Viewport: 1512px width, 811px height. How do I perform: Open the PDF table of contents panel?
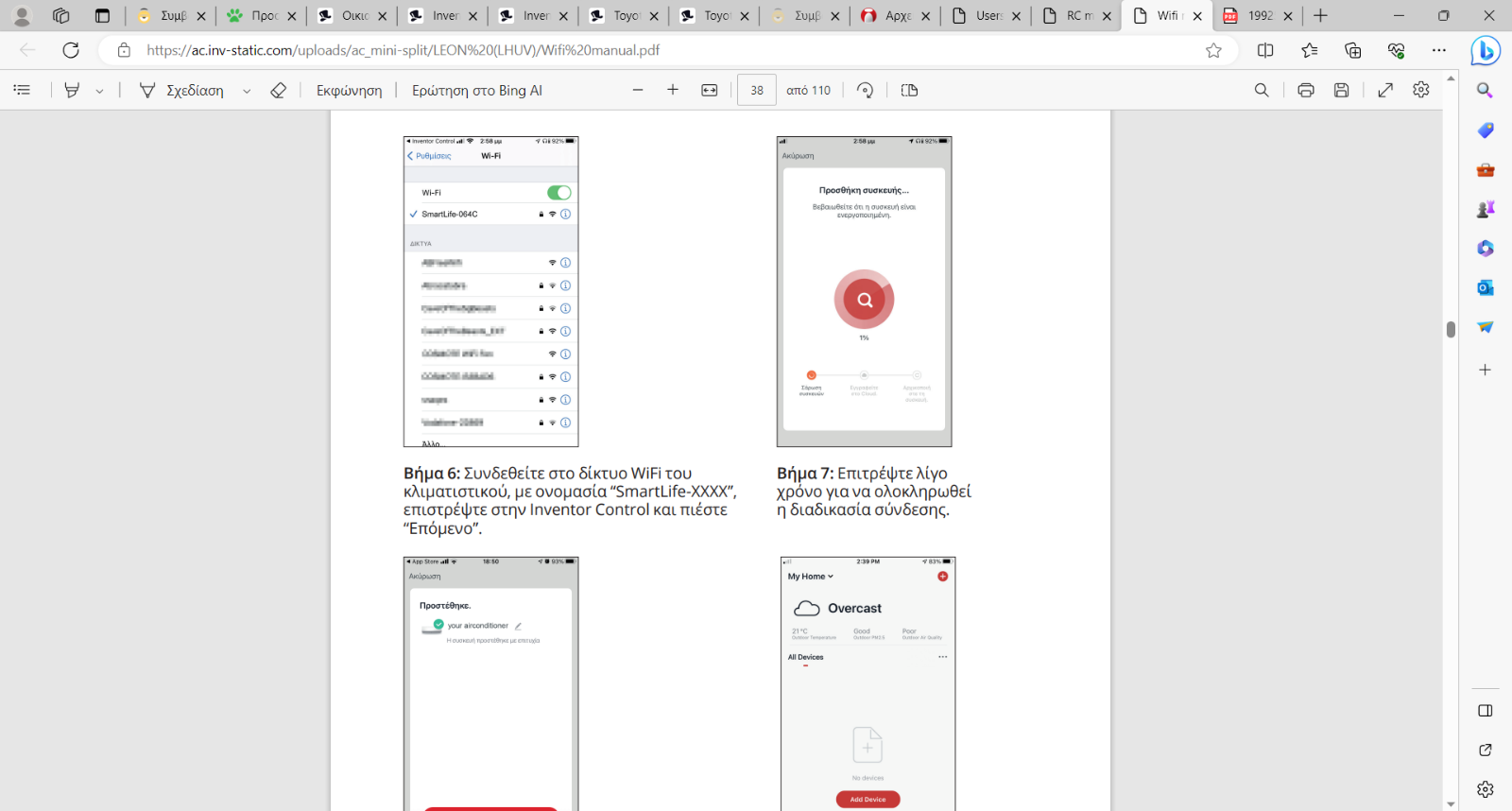coord(22,90)
